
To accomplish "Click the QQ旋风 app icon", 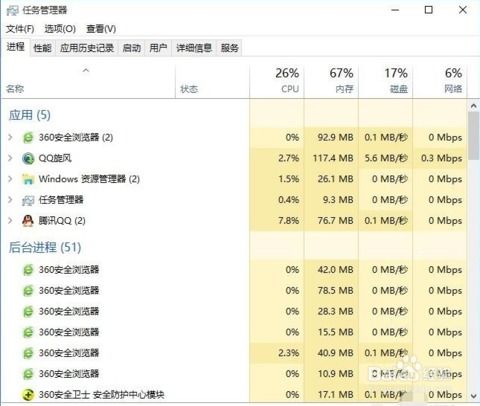I will [28, 158].
